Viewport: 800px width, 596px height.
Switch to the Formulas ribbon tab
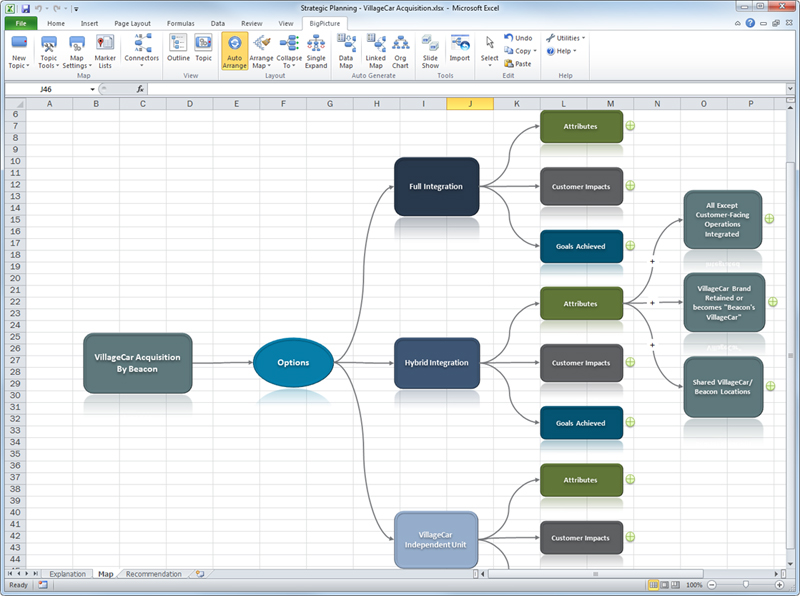[181, 23]
